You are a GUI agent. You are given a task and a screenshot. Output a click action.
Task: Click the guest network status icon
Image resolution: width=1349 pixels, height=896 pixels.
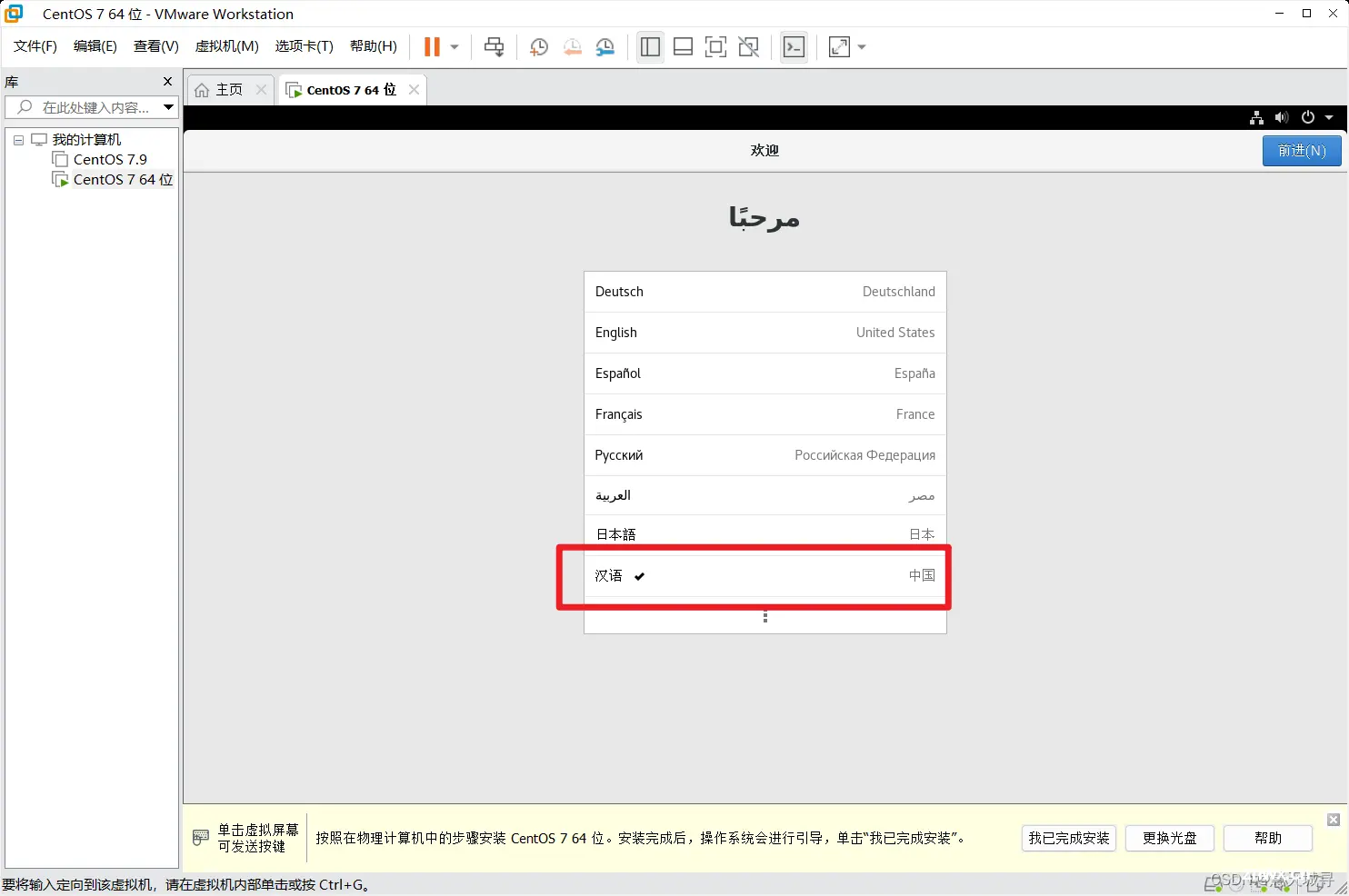pyautogui.click(x=1256, y=117)
